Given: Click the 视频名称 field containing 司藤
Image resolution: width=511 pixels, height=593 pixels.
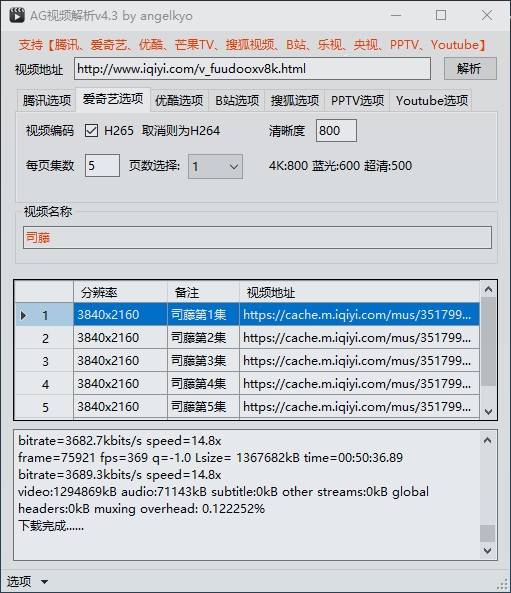Looking at the screenshot, I should [x=257, y=238].
